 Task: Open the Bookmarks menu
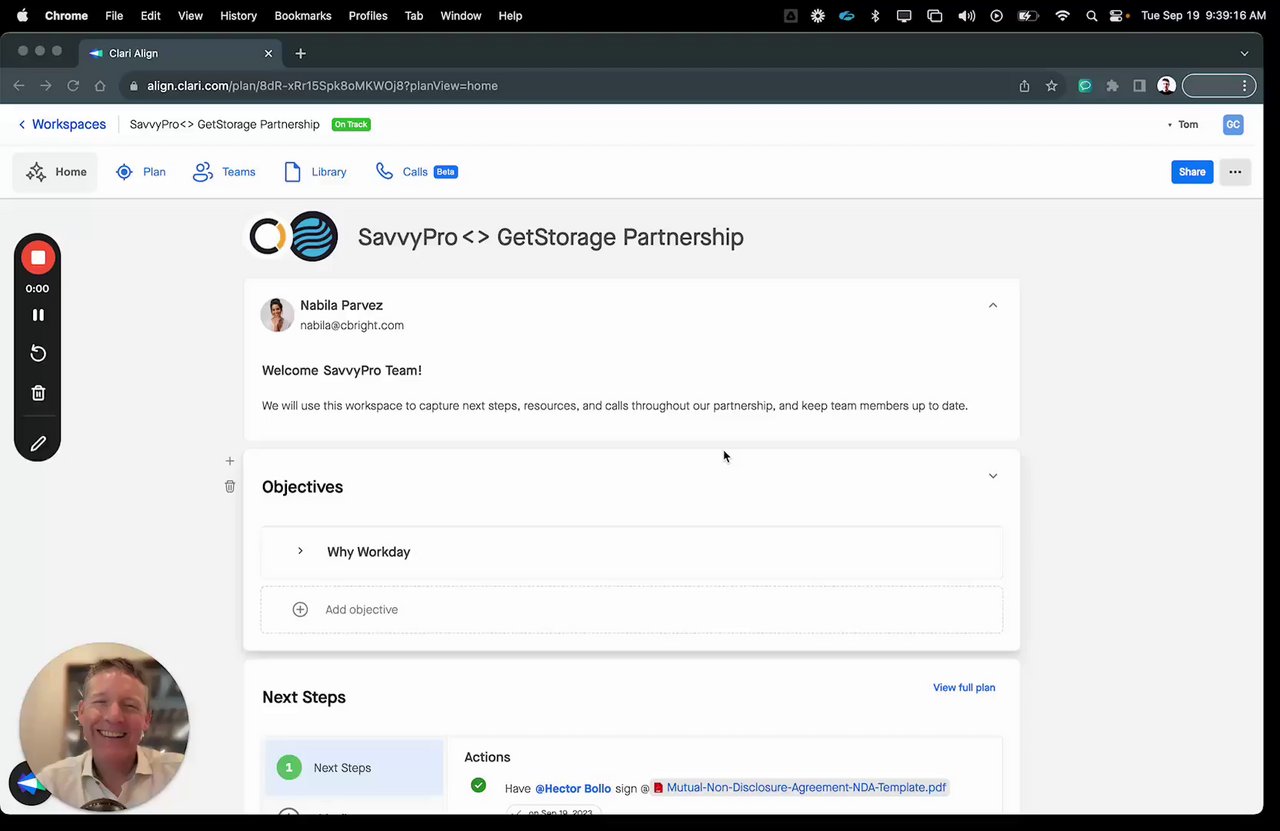303,15
